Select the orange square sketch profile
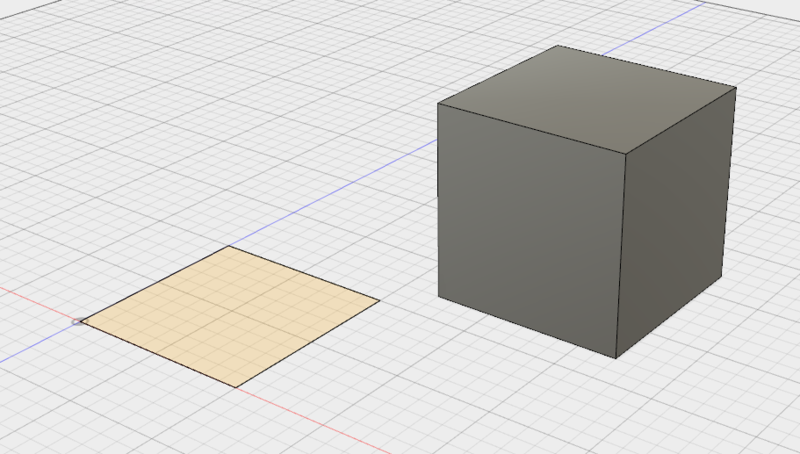Screen dimensions: 800x454 (231, 315)
